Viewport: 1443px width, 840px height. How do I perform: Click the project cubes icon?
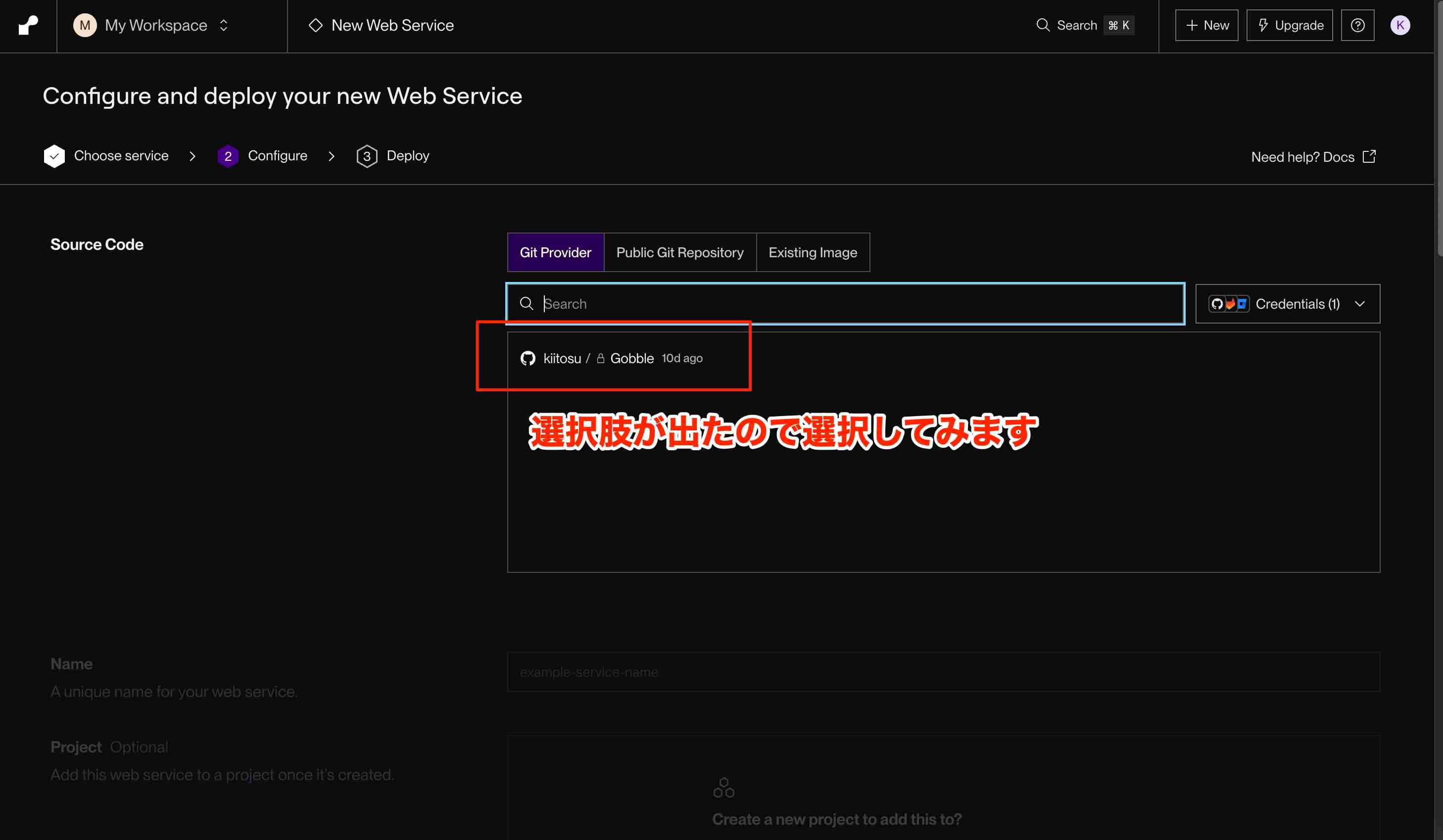pyautogui.click(x=723, y=788)
